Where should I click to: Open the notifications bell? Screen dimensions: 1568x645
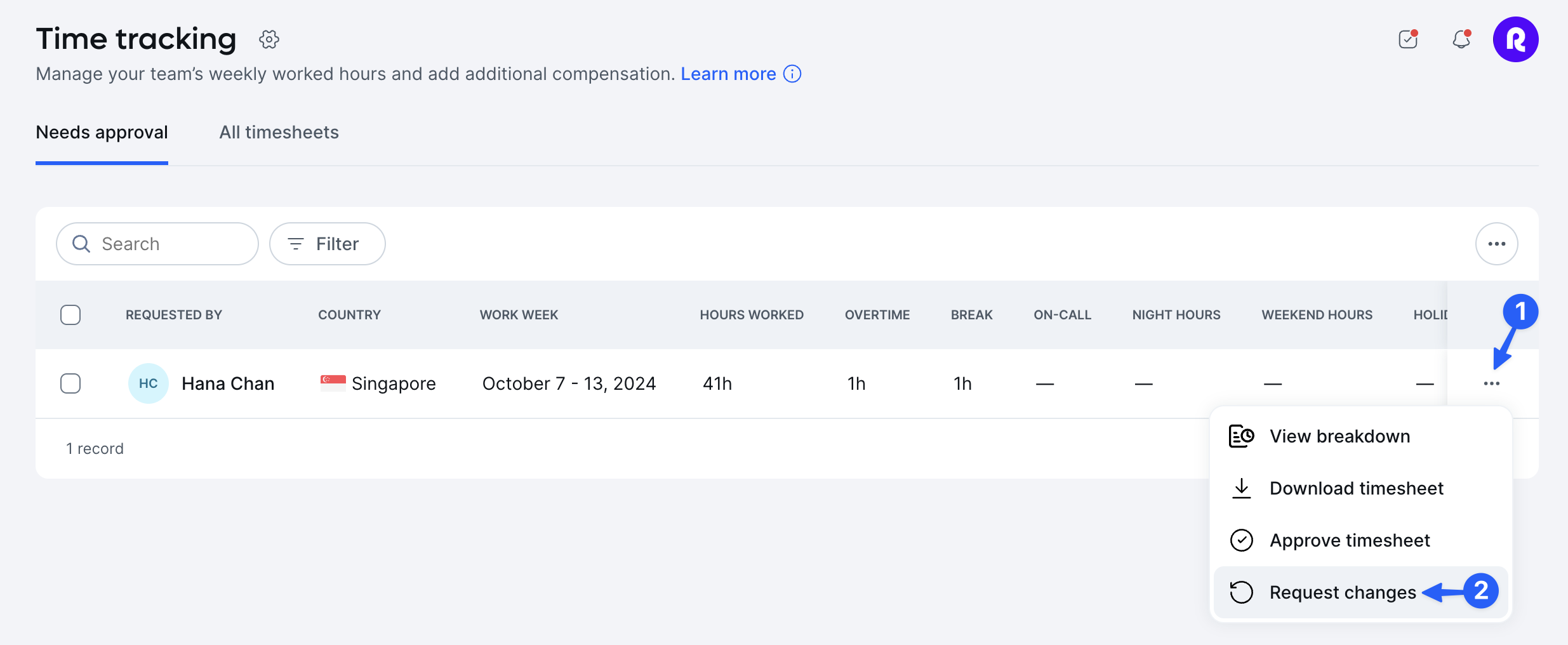pyautogui.click(x=1461, y=39)
